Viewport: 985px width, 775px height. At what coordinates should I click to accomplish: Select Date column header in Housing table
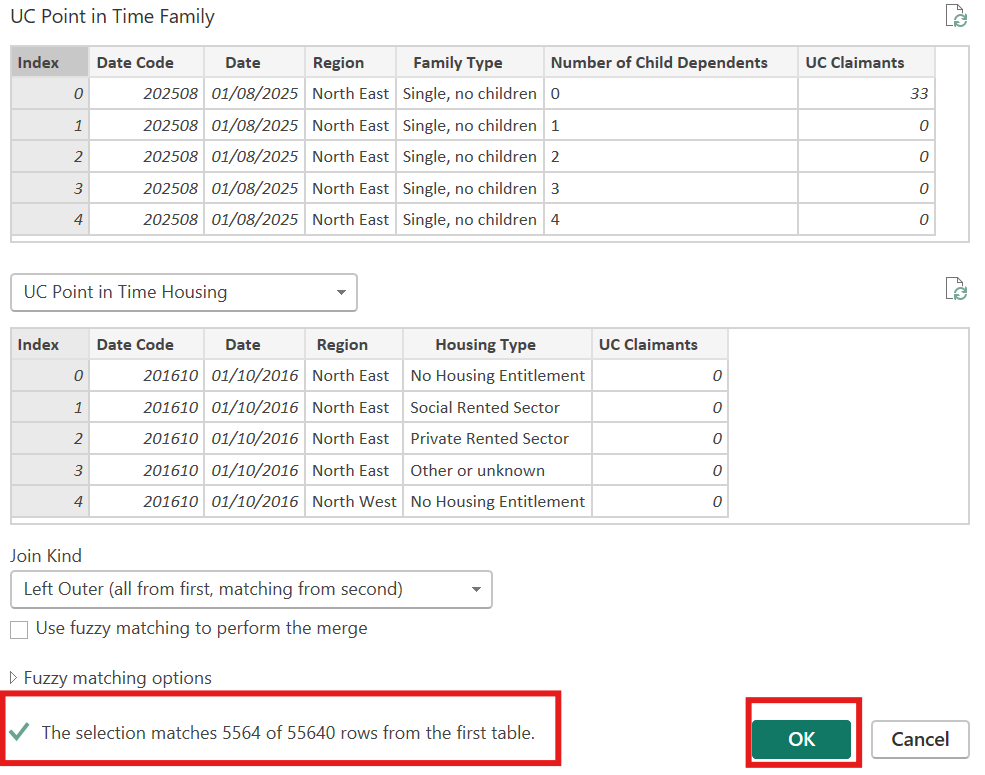(x=254, y=344)
